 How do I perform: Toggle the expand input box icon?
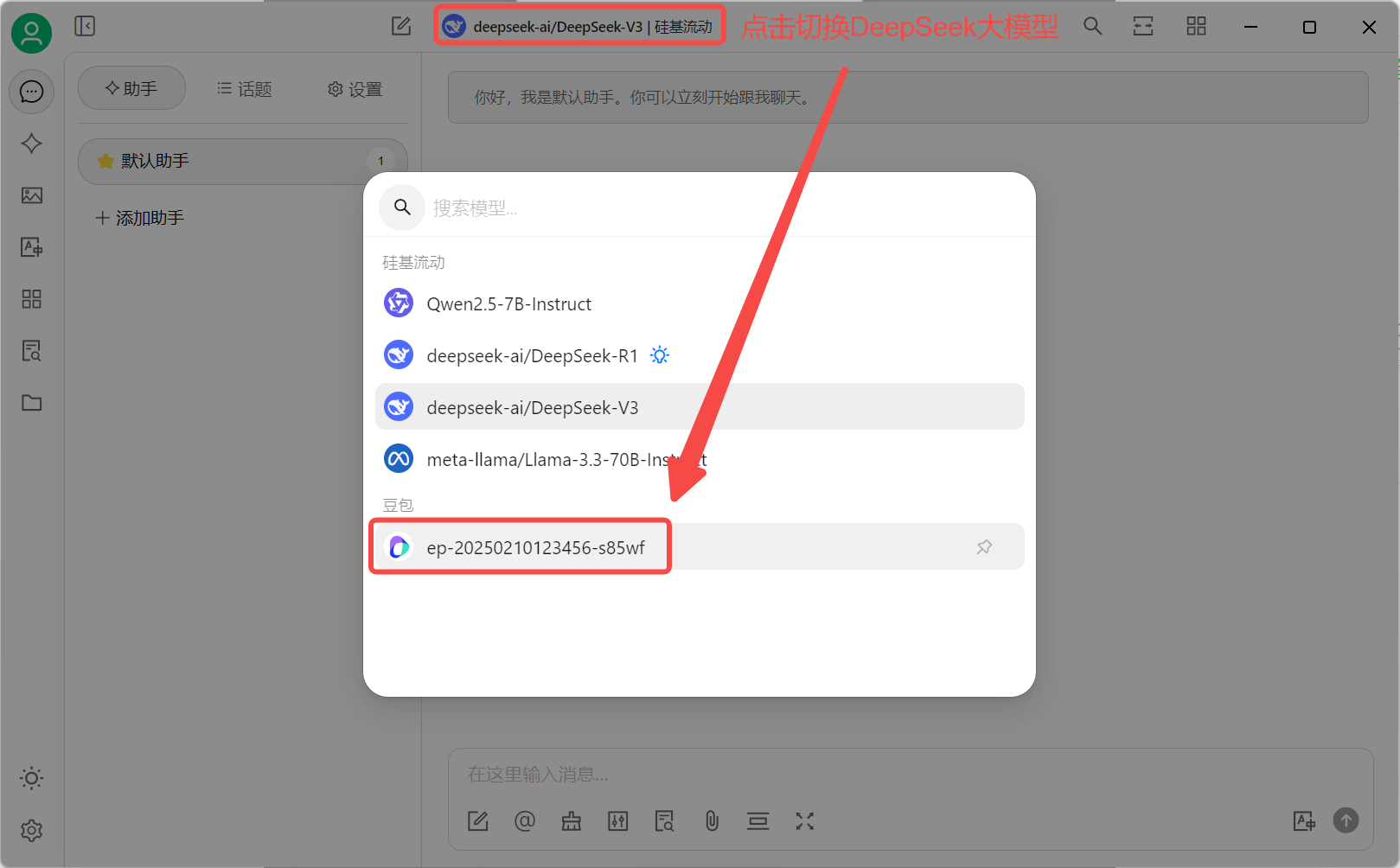pyautogui.click(x=804, y=820)
